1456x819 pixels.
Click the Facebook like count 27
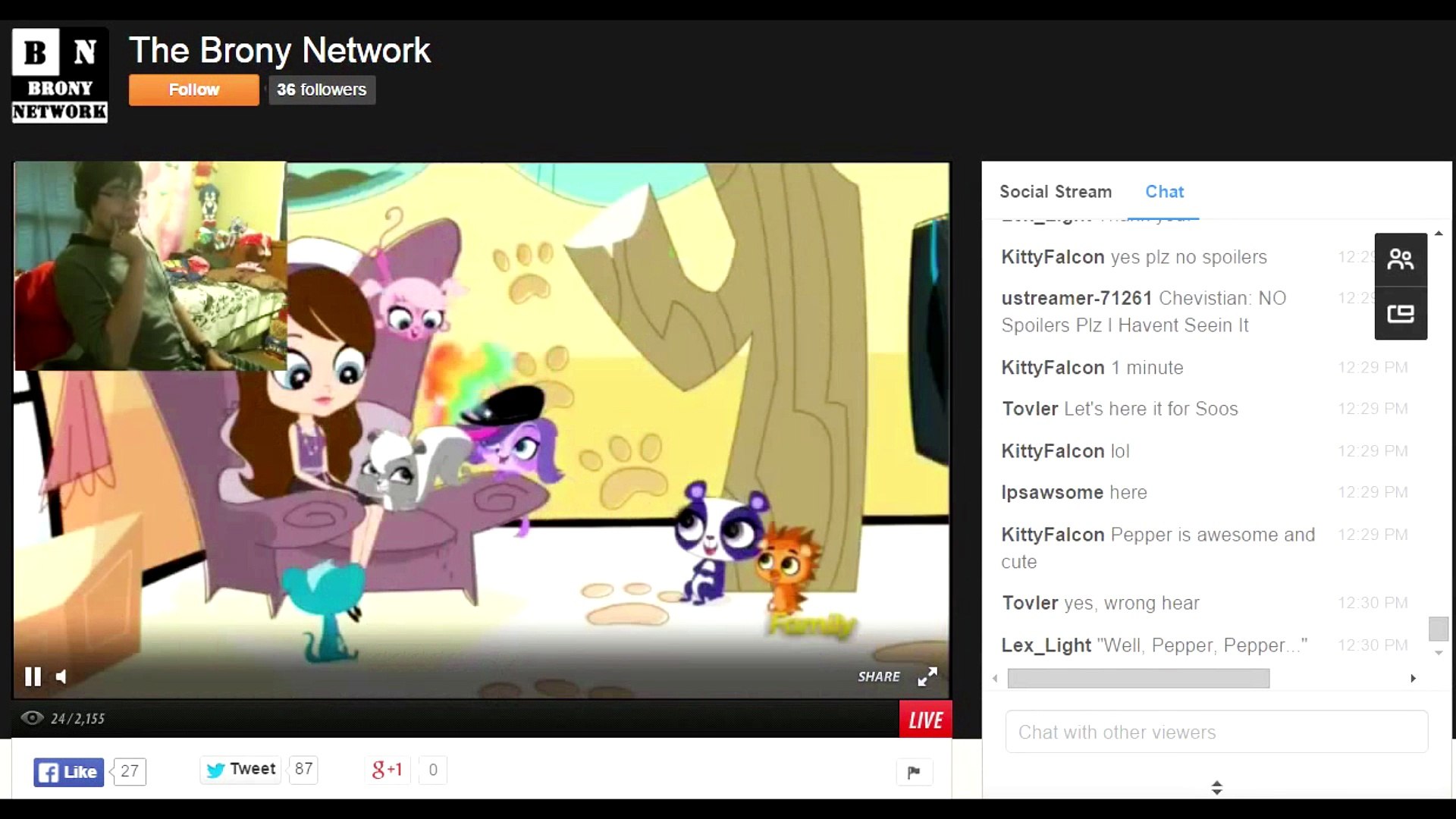point(130,771)
